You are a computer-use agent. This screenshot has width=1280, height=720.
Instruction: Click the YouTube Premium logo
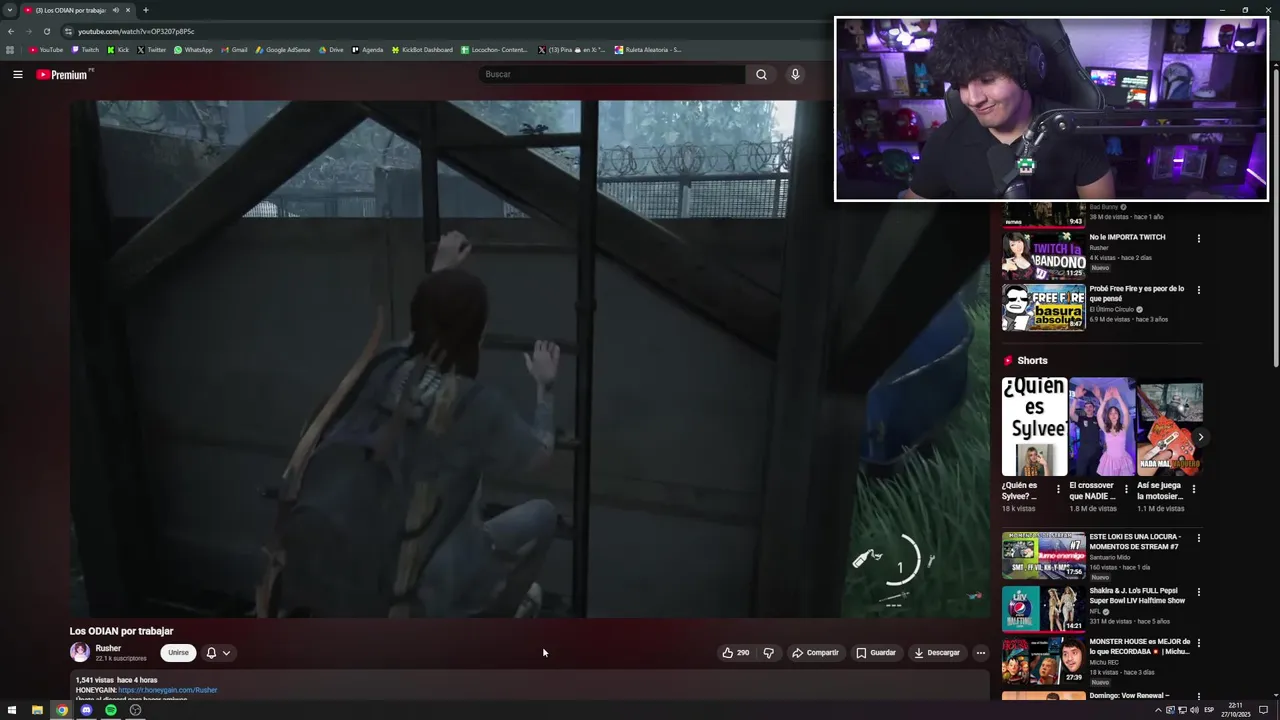pos(62,74)
